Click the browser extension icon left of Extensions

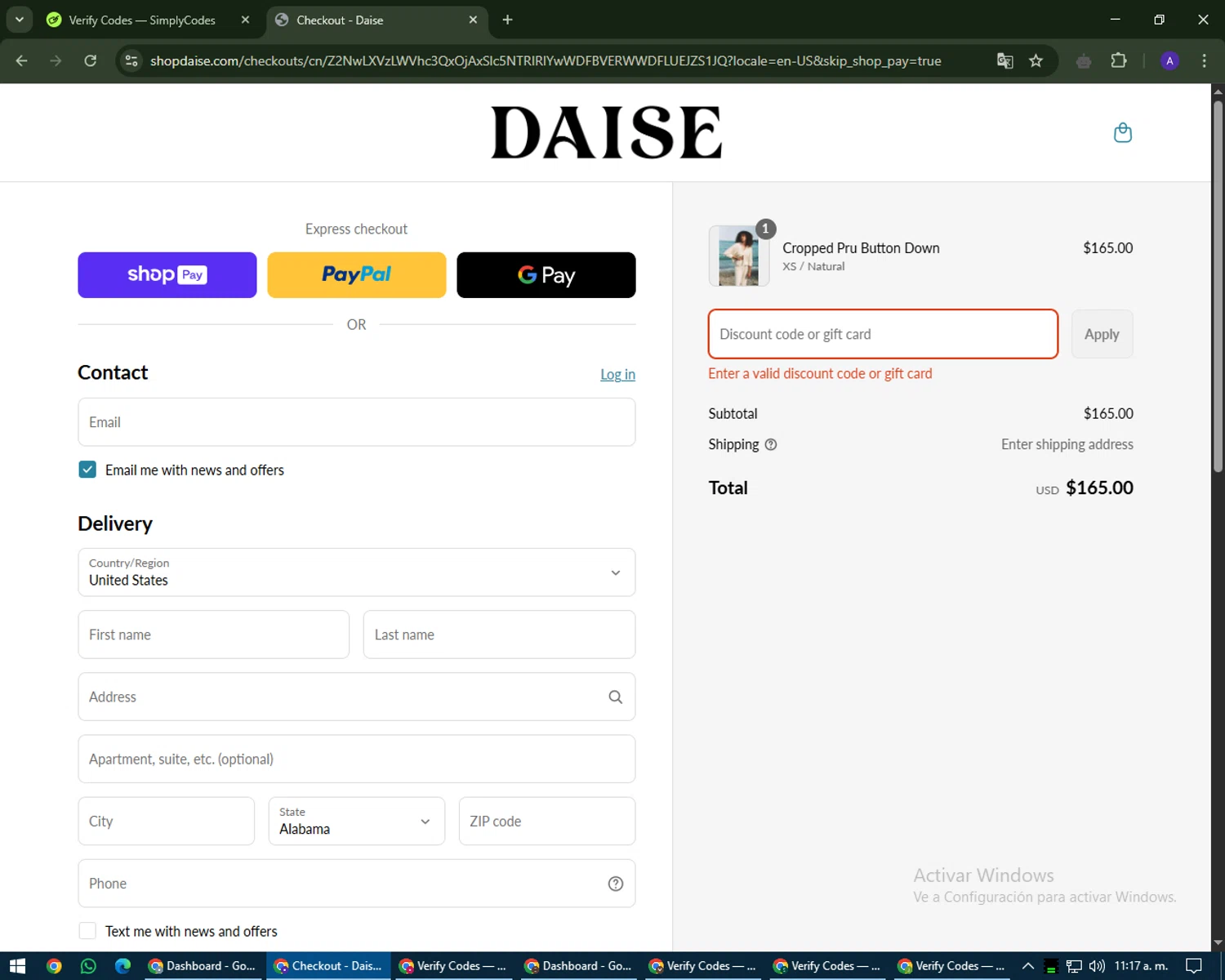[x=1084, y=60]
